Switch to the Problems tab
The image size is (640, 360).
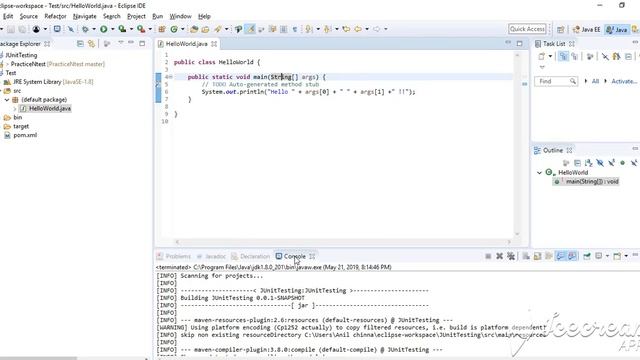point(174,256)
